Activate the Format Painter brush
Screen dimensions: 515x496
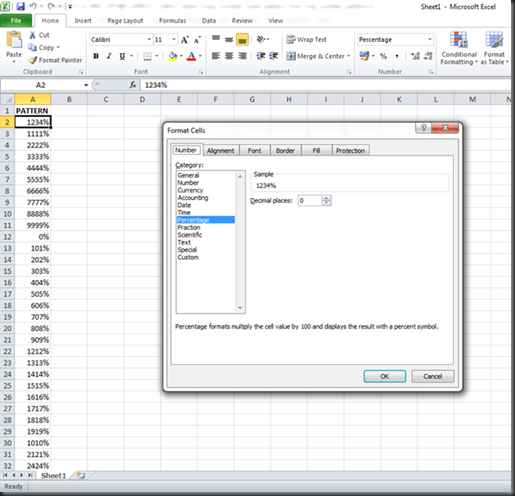[x=33, y=60]
